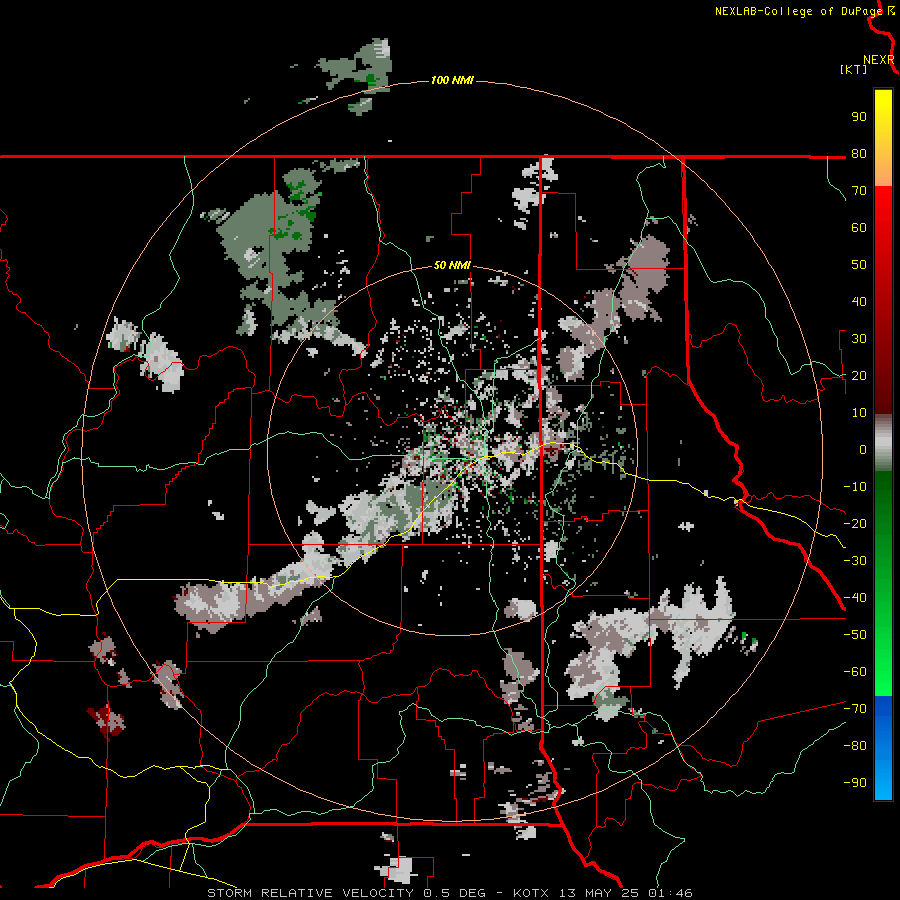Screen dimensions: 900x900
Task: Click the 80 value on the velocity scale
Action: click(859, 154)
